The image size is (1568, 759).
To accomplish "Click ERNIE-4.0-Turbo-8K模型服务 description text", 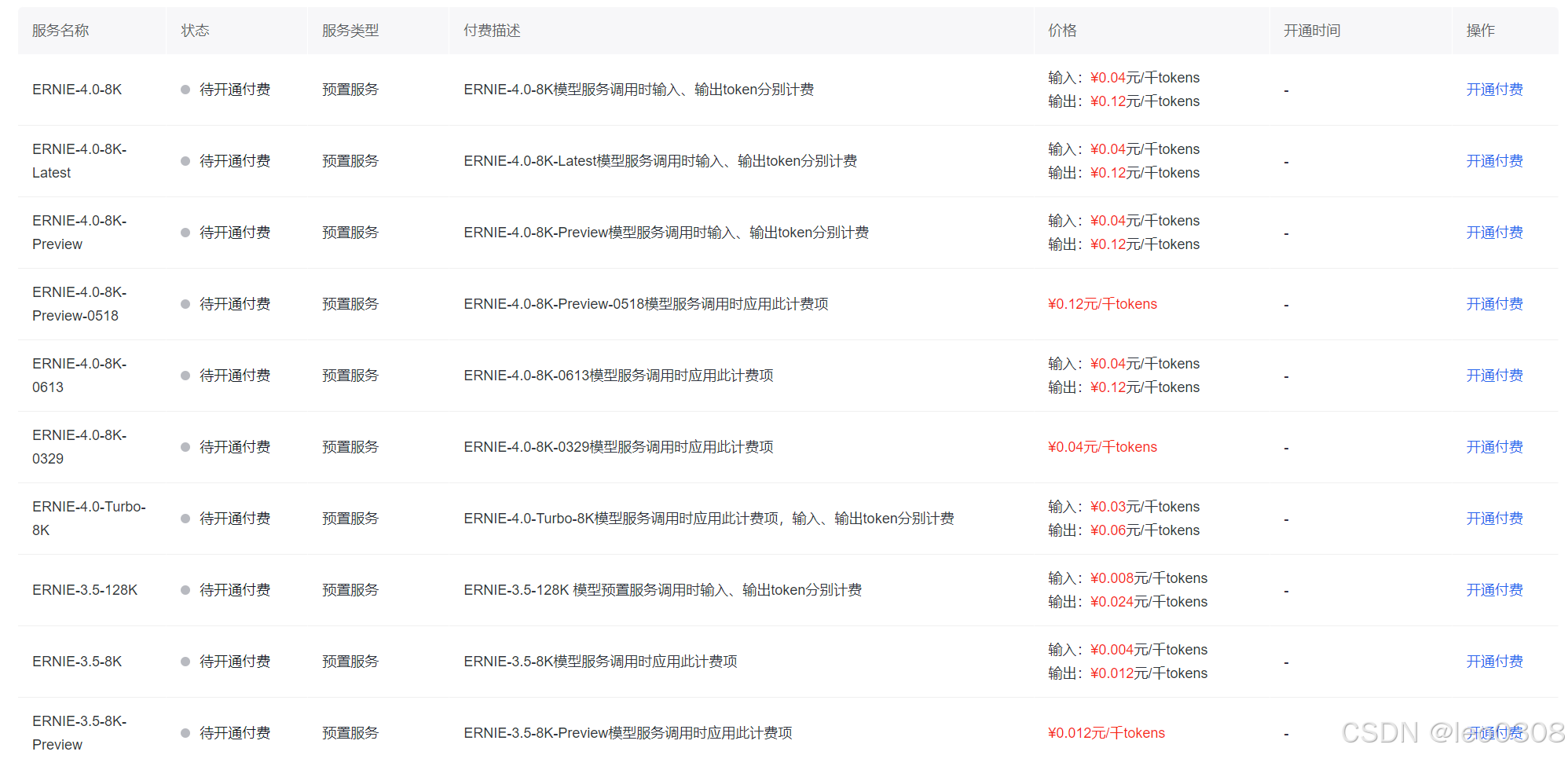I will [x=709, y=519].
